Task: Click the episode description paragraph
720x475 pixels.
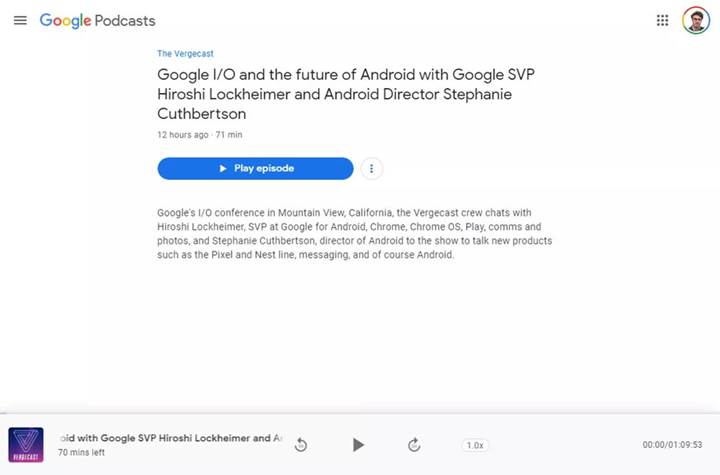Action: pyautogui.click(x=355, y=234)
